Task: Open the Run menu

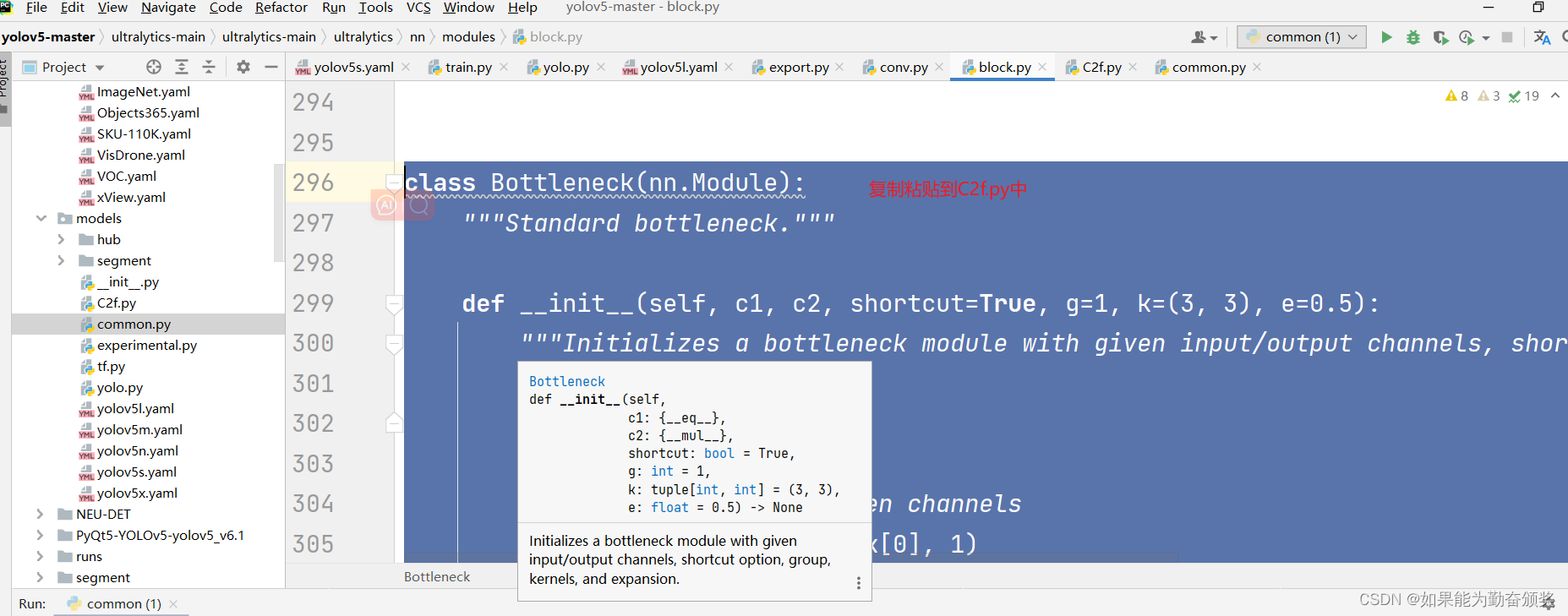Action: [334, 8]
